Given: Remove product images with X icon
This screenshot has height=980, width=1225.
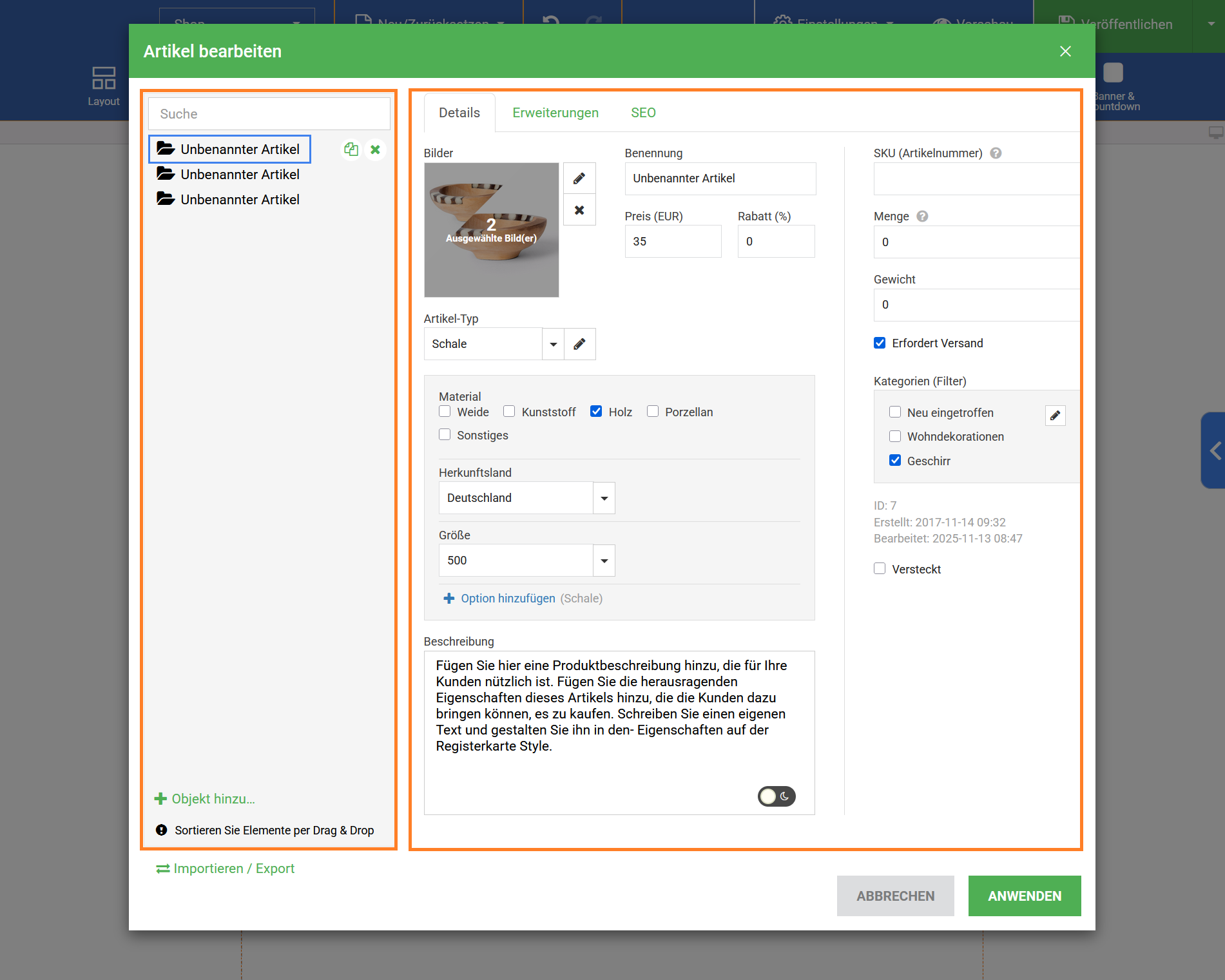Looking at the screenshot, I should coord(579,210).
